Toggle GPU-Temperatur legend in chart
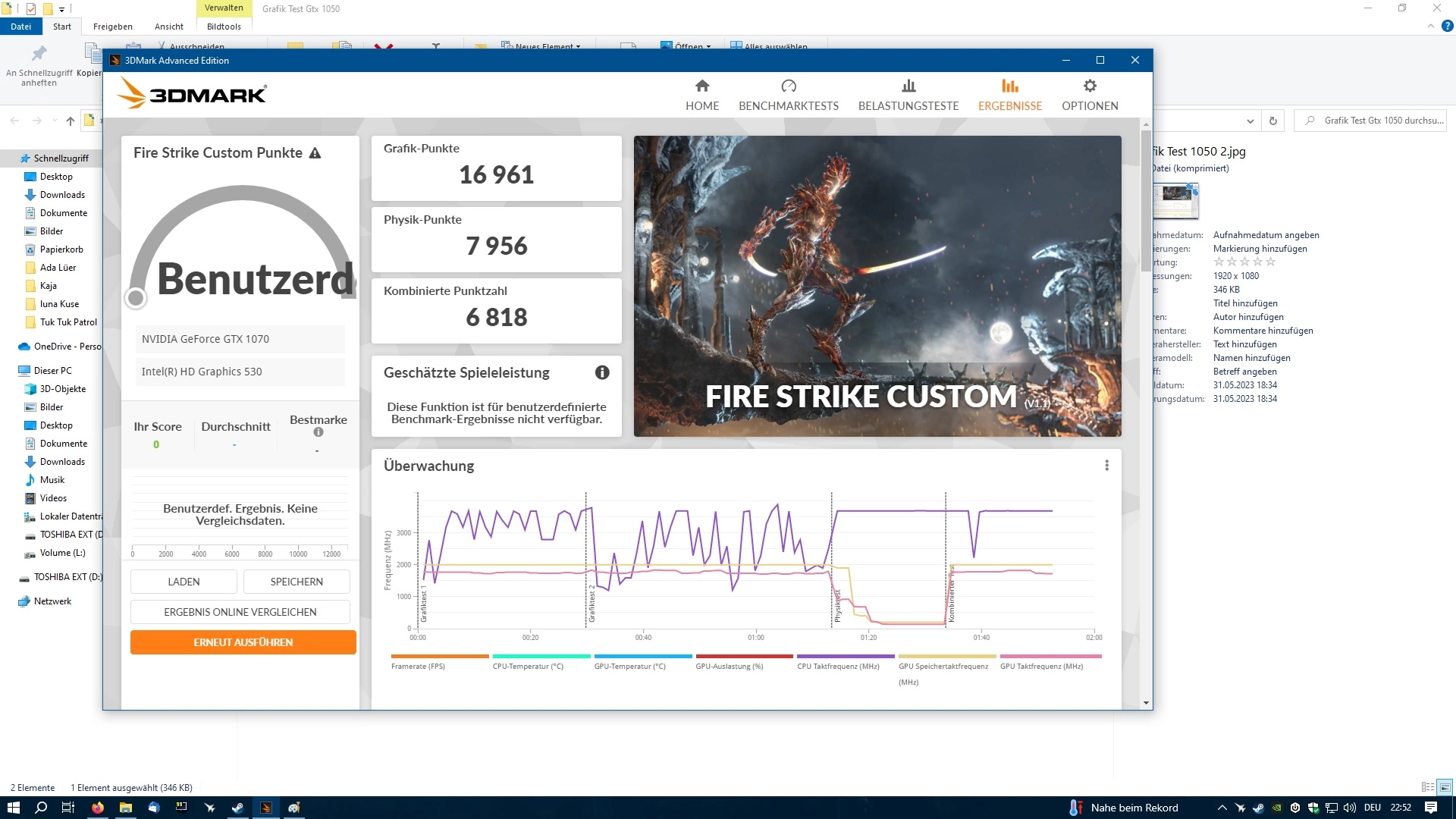Image resolution: width=1456 pixels, height=819 pixels. (643, 662)
